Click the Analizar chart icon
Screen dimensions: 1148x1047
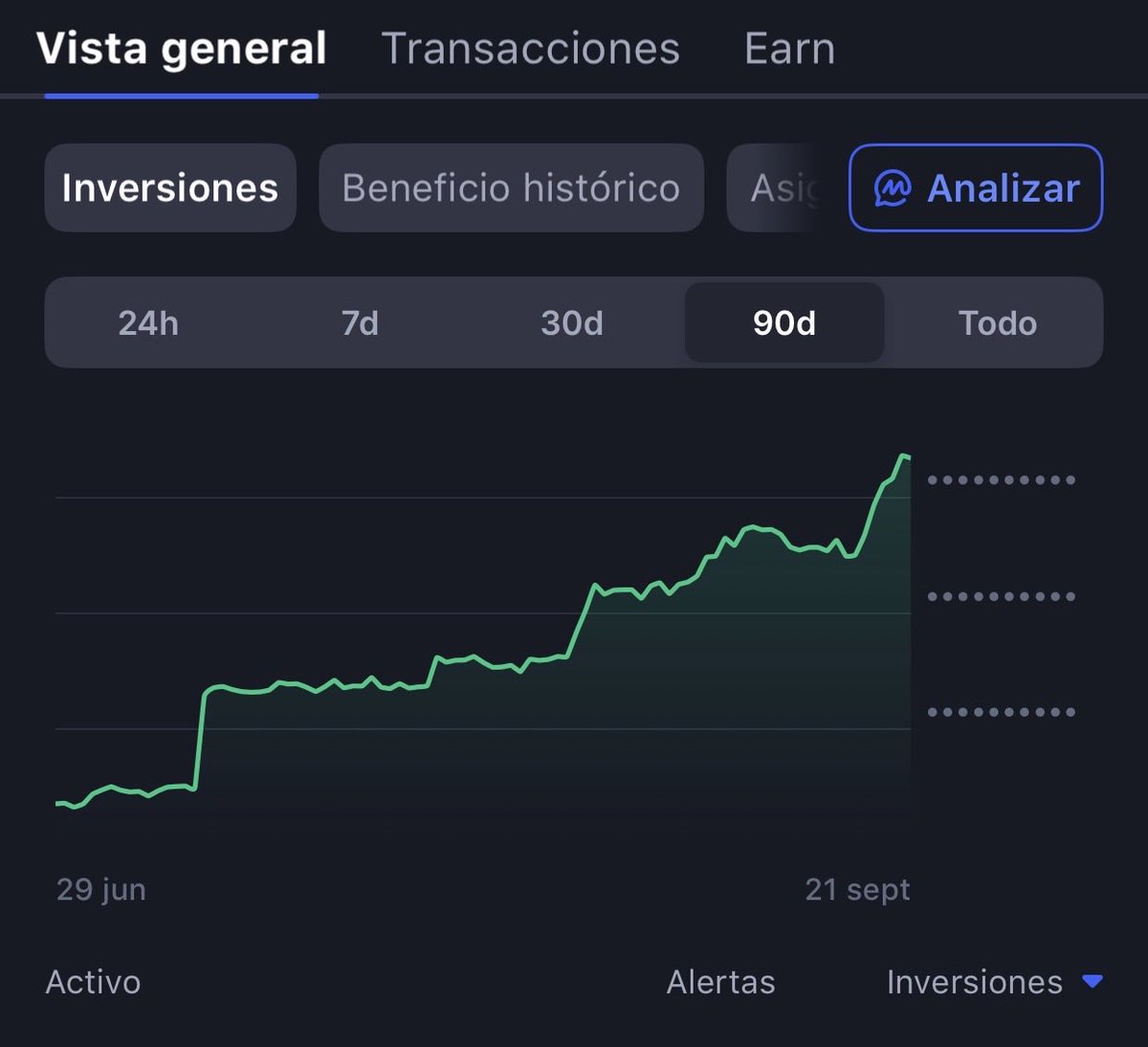tap(893, 189)
